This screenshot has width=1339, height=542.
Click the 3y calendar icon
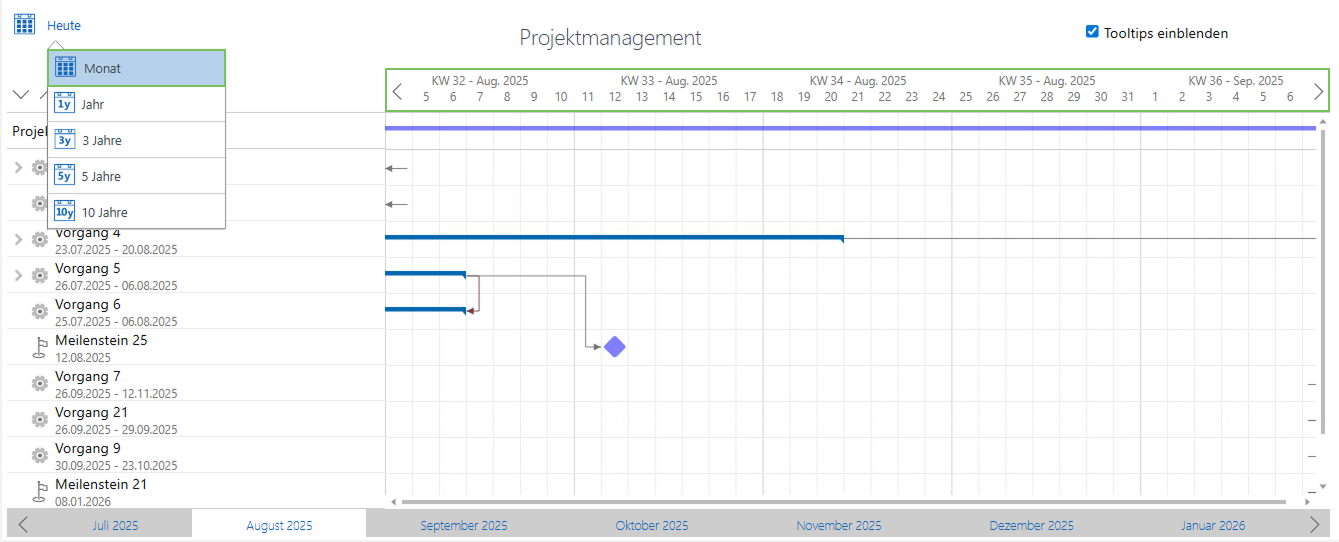click(65, 139)
